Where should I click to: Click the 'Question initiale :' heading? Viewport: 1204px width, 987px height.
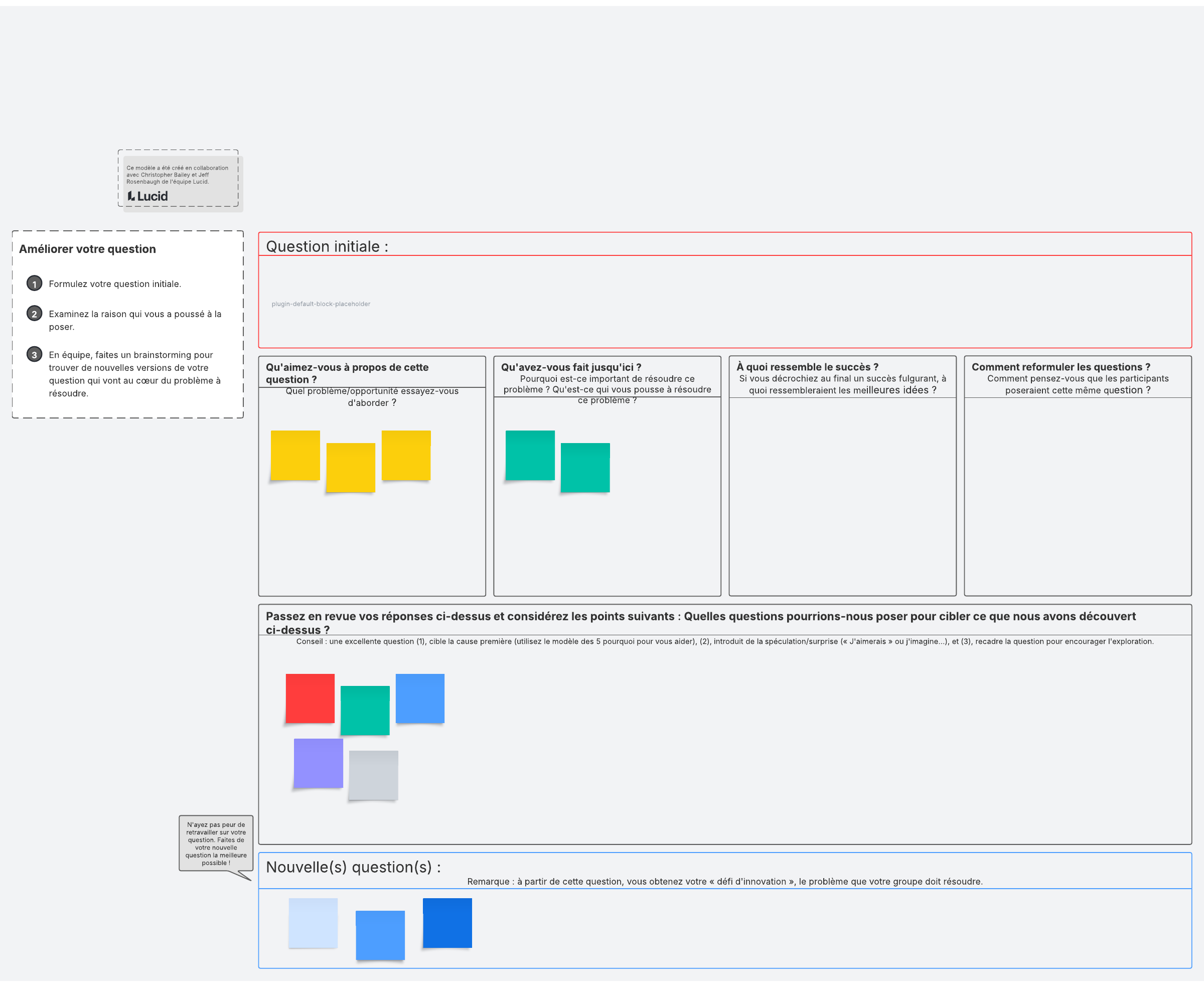click(327, 246)
